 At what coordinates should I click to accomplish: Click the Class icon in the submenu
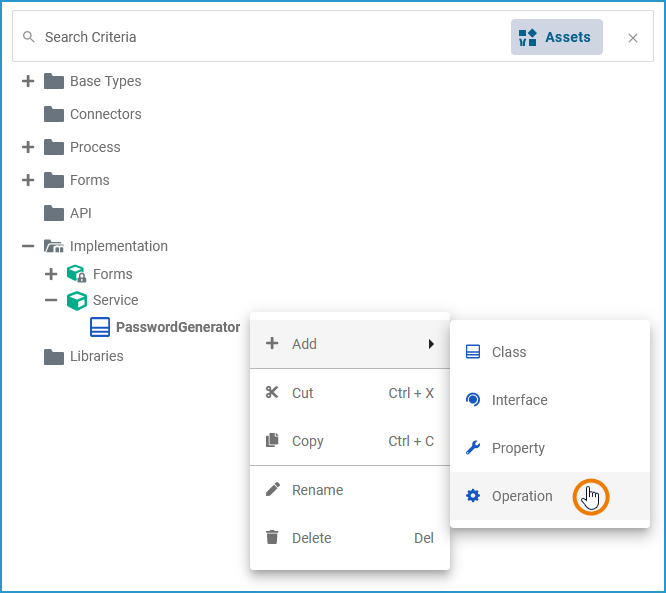click(473, 352)
